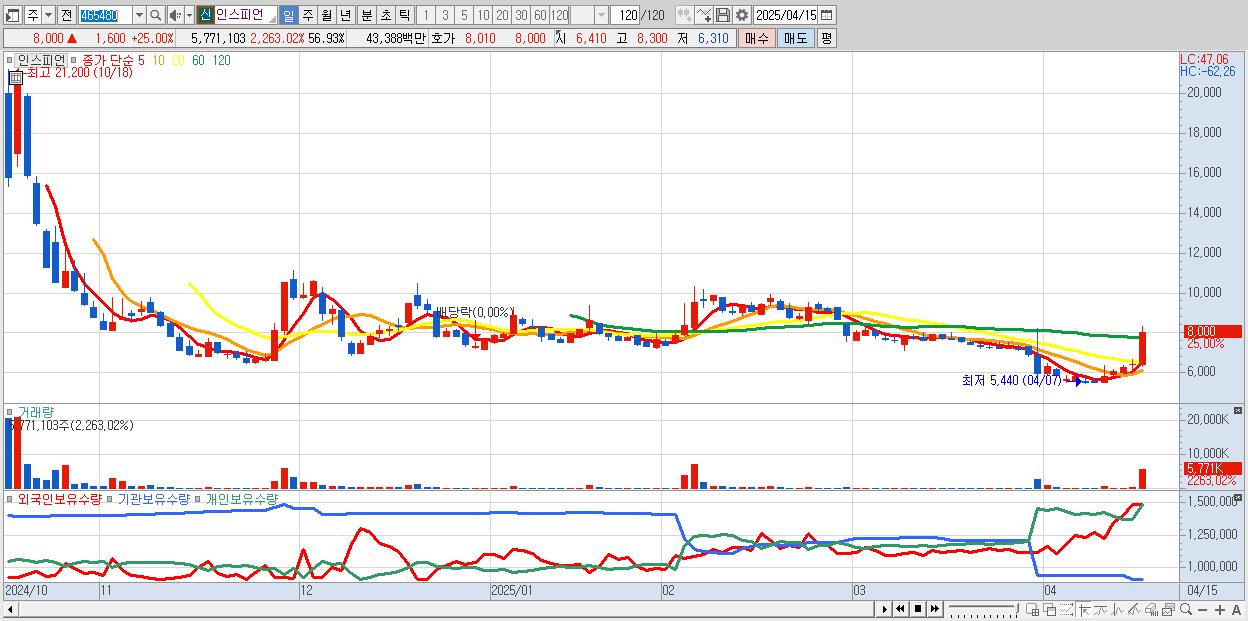Image resolution: width=1248 pixels, height=621 pixels.
Task: Click the stop button in the bottom bar
Action: (917, 609)
